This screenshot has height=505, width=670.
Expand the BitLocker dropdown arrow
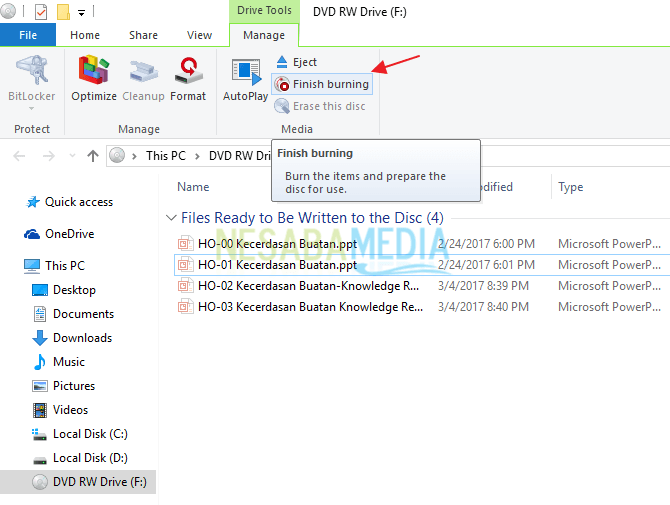31,109
